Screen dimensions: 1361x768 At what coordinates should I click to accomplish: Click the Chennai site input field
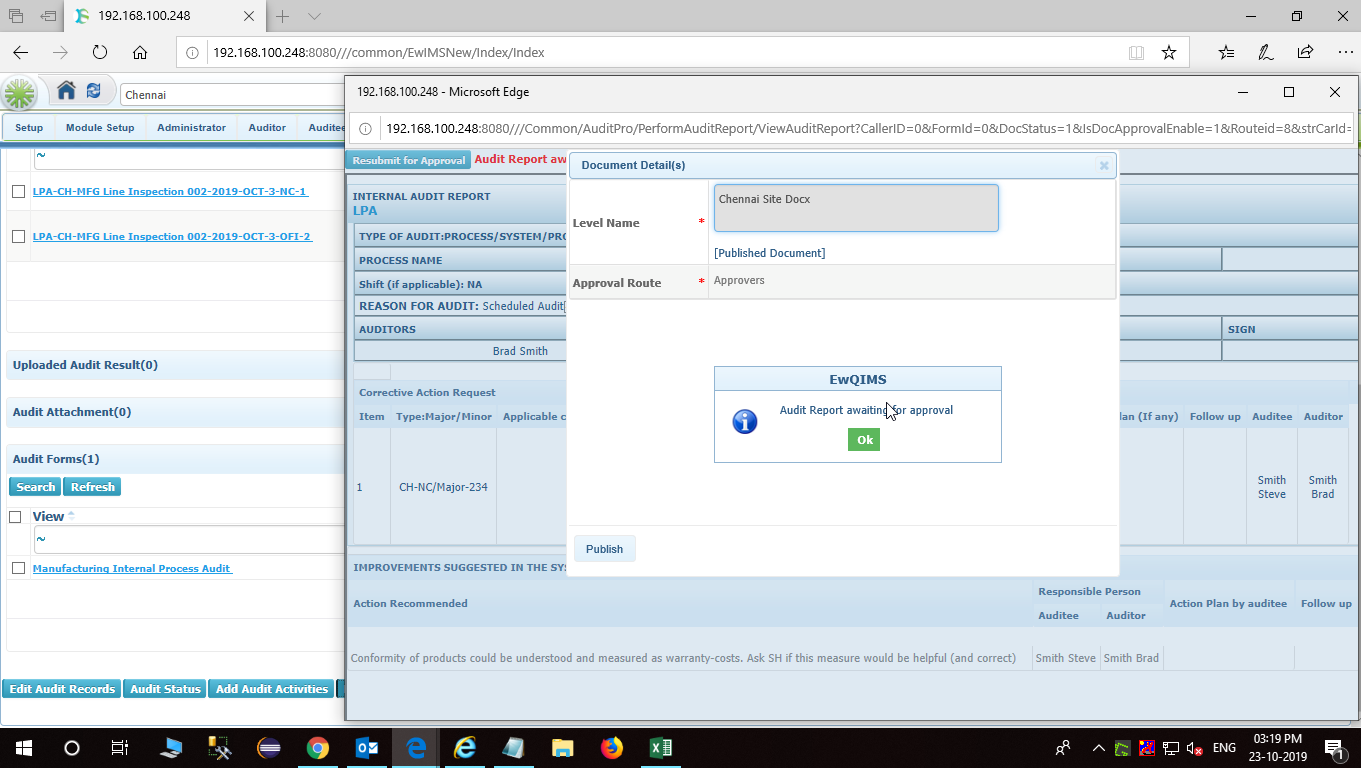tap(232, 95)
